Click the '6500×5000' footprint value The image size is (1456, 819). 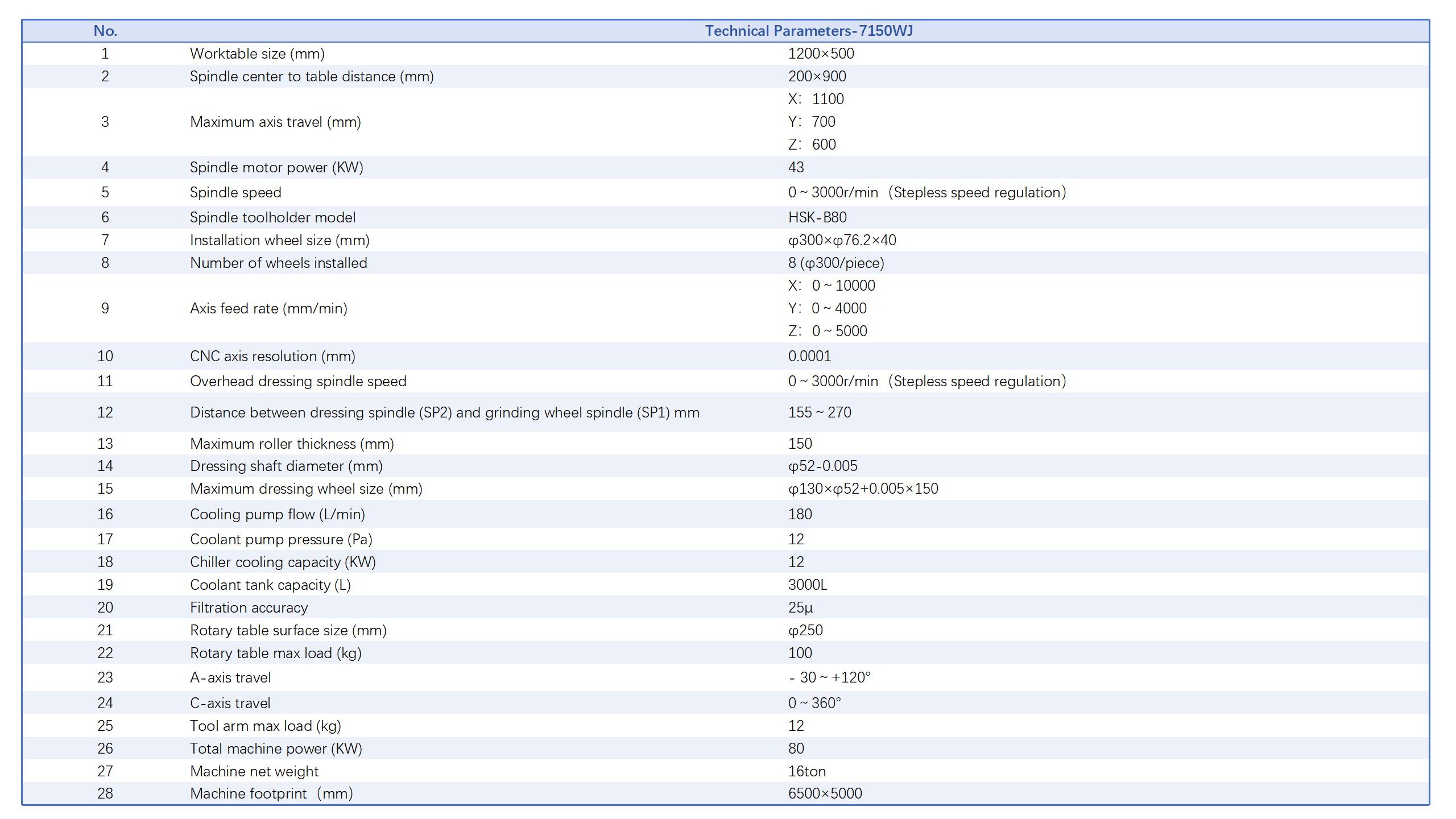point(825,793)
